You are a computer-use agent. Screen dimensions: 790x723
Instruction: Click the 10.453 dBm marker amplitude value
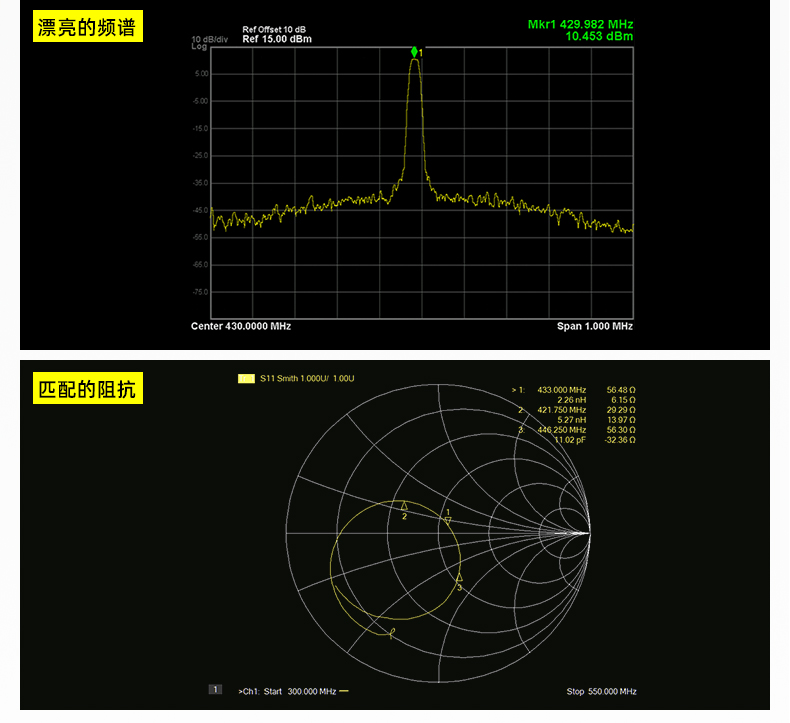pyautogui.click(x=599, y=36)
